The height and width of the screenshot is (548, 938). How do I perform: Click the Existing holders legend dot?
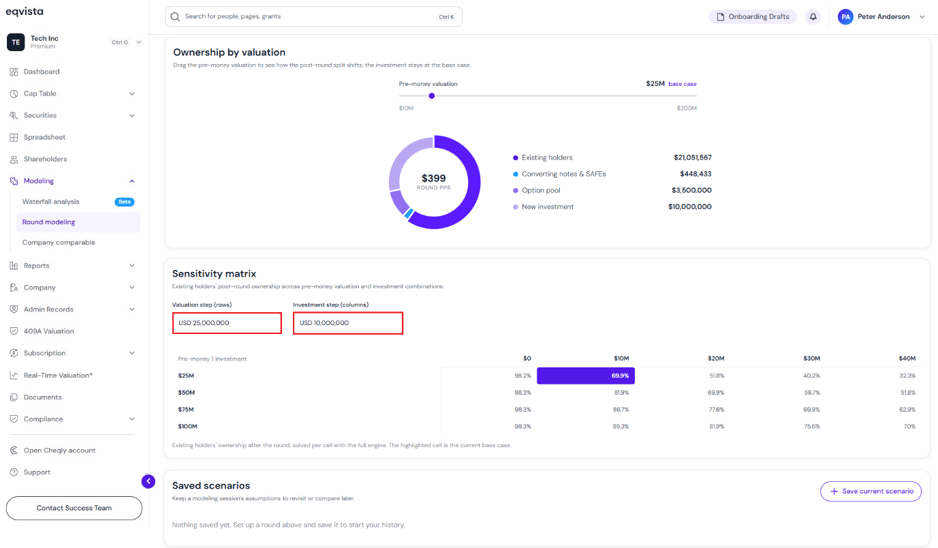pyautogui.click(x=516, y=158)
